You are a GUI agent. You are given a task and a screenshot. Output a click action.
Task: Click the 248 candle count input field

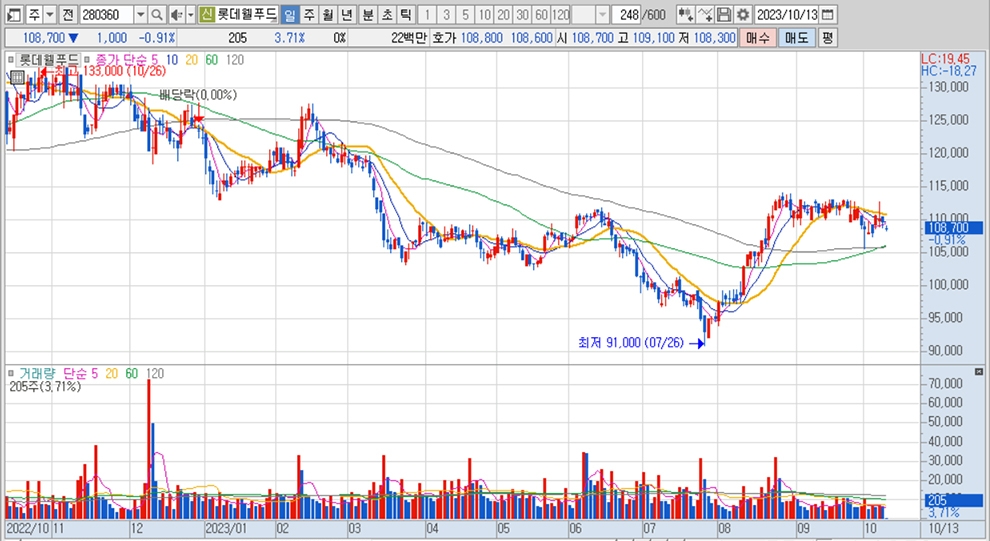pyautogui.click(x=628, y=15)
